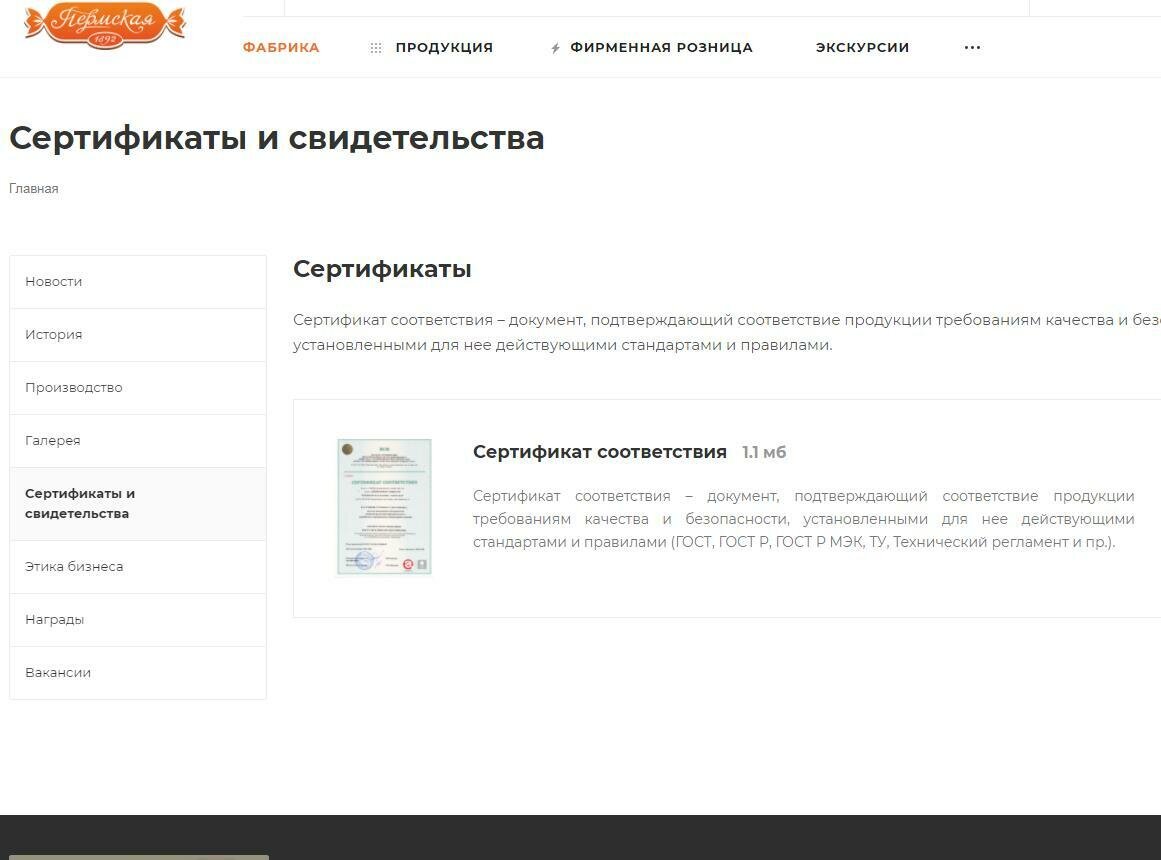Click the 1.1 мб file size label

pos(764,452)
